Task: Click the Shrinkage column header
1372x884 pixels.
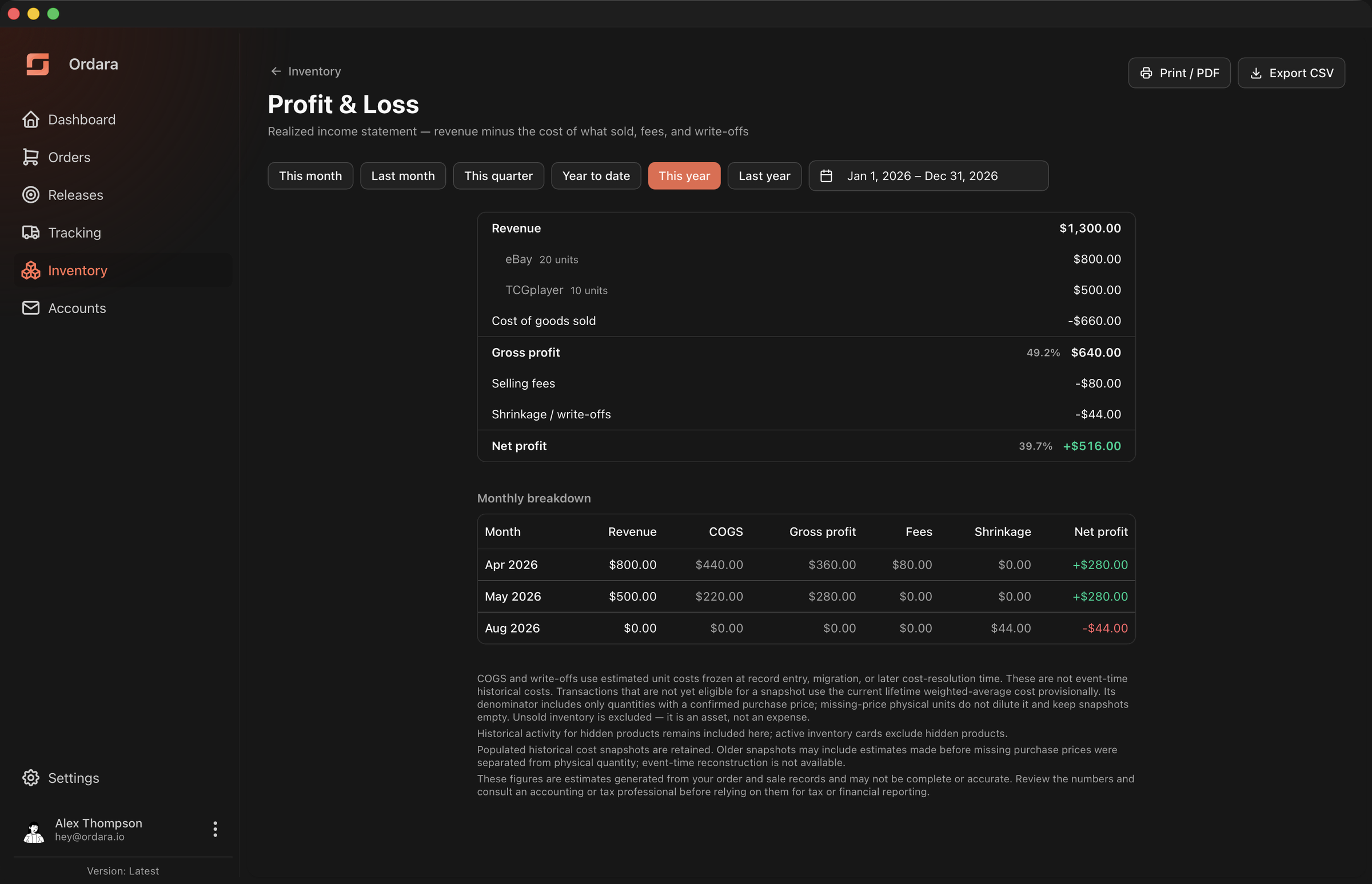Action: coord(1002,531)
